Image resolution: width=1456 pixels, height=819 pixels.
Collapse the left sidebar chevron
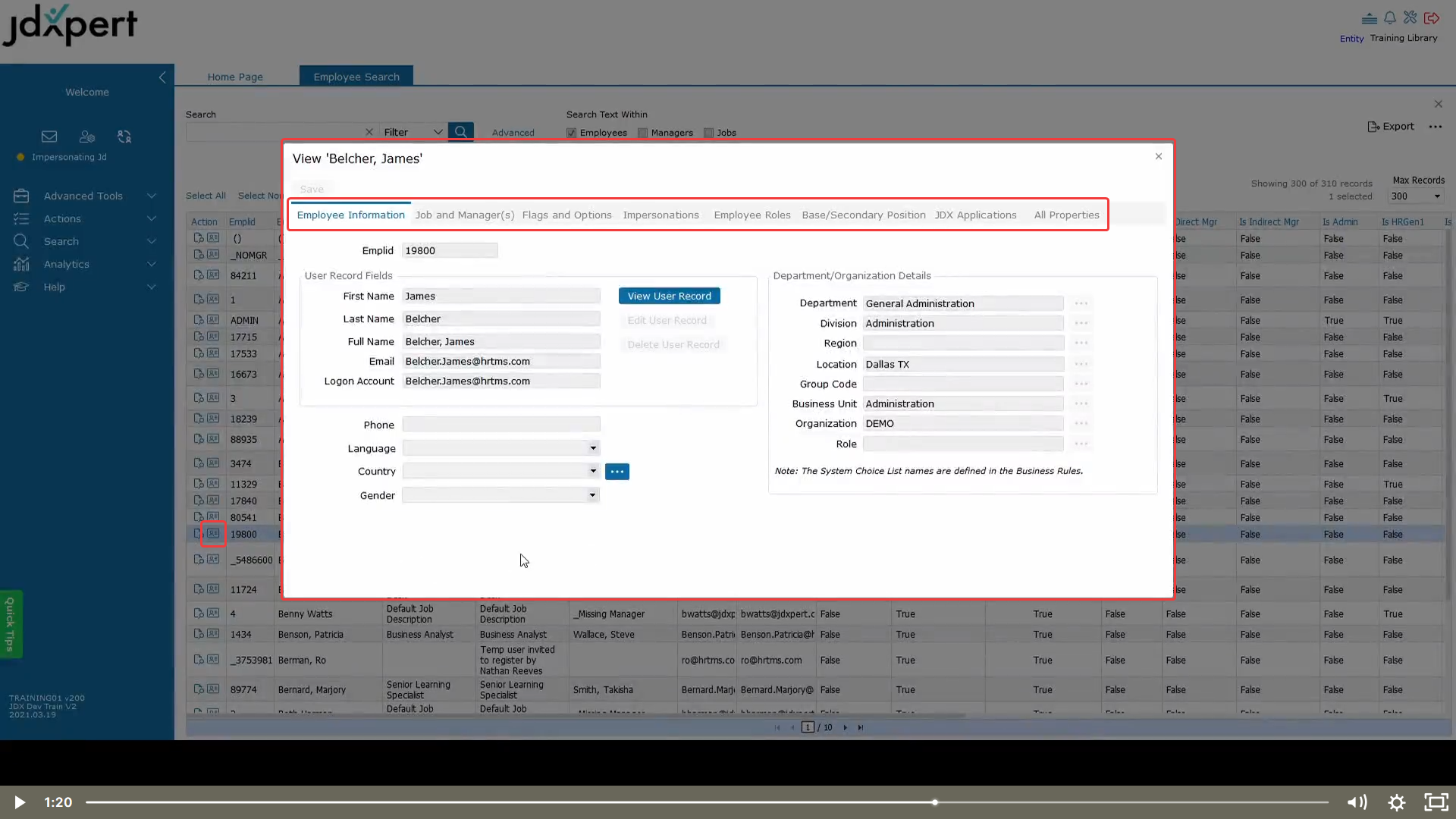click(162, 77)
